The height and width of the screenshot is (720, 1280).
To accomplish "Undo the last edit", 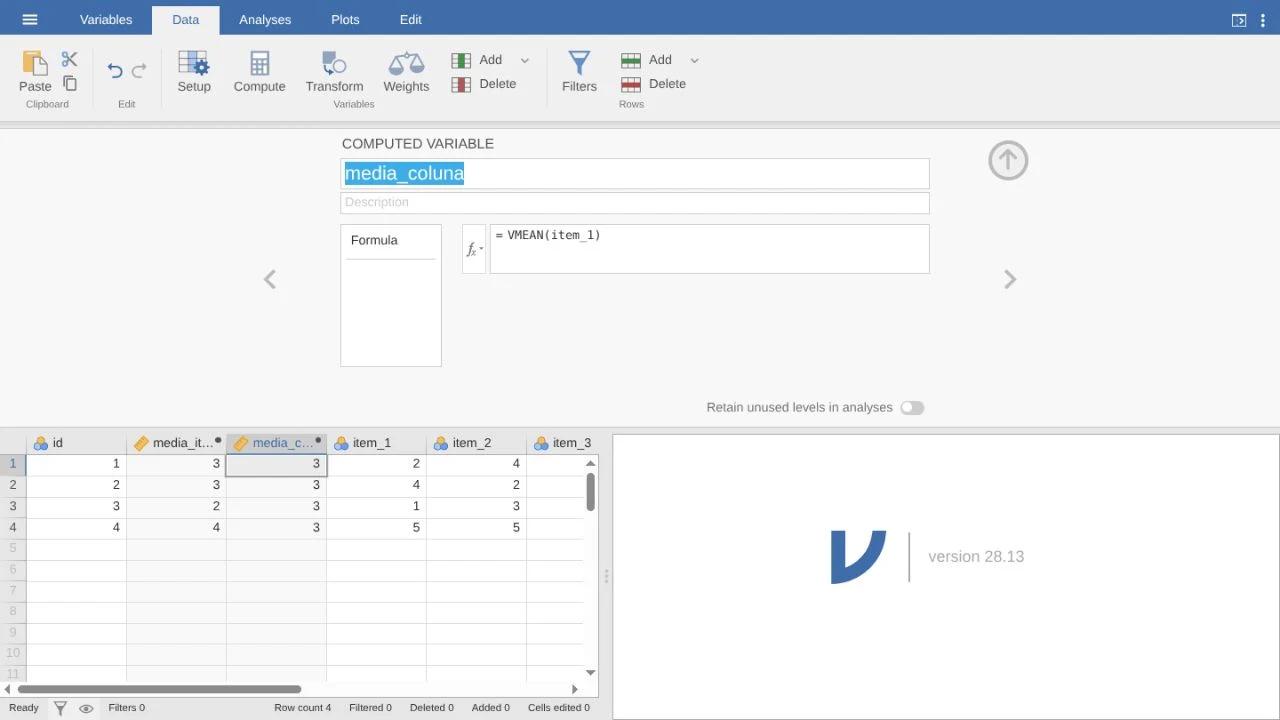I will point(114,70).
